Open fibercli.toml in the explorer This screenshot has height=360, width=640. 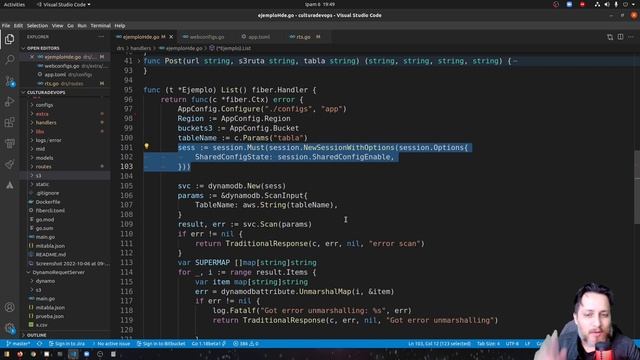tap(50, 211)
